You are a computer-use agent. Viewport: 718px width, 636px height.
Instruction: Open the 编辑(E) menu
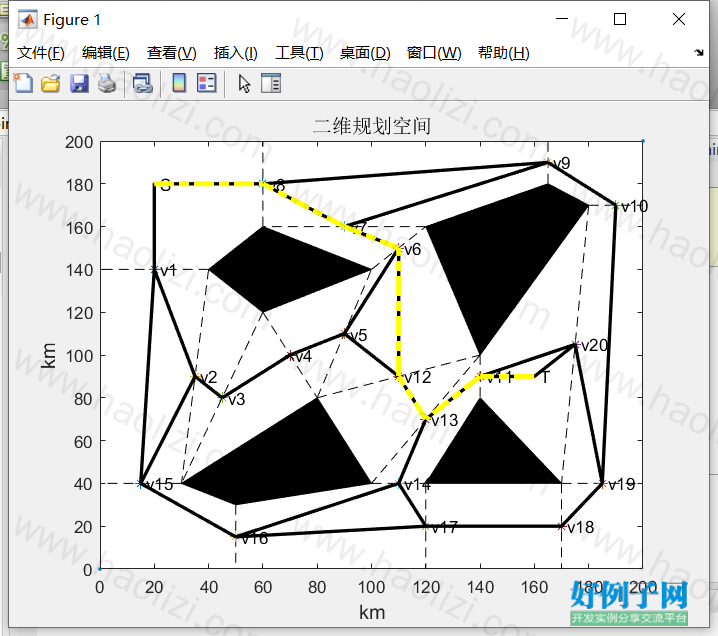pos(106,53)
